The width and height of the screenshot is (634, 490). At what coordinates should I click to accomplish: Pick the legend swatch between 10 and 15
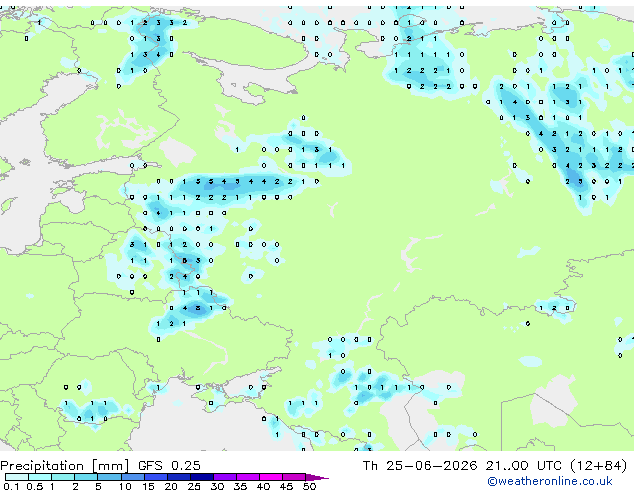(x=133, y=477)
